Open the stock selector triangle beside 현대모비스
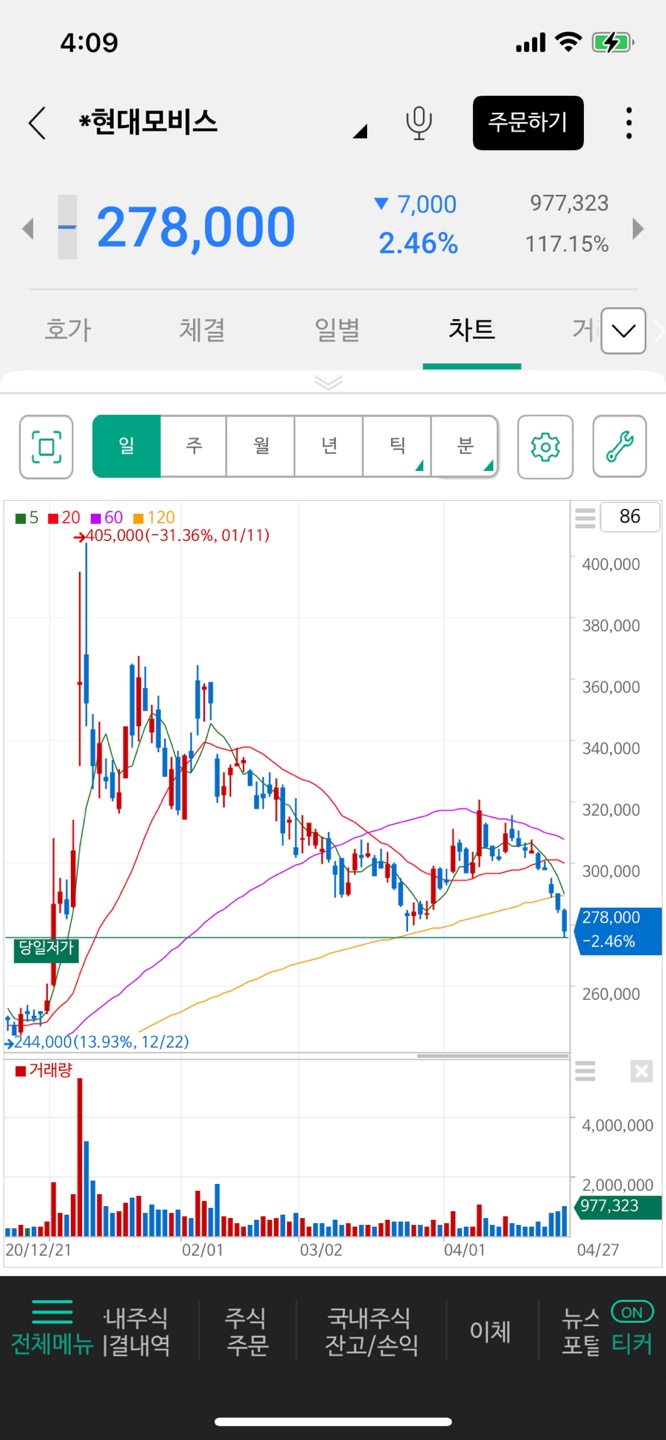Screen dimensions: 666x1440 tap(361, 131)
